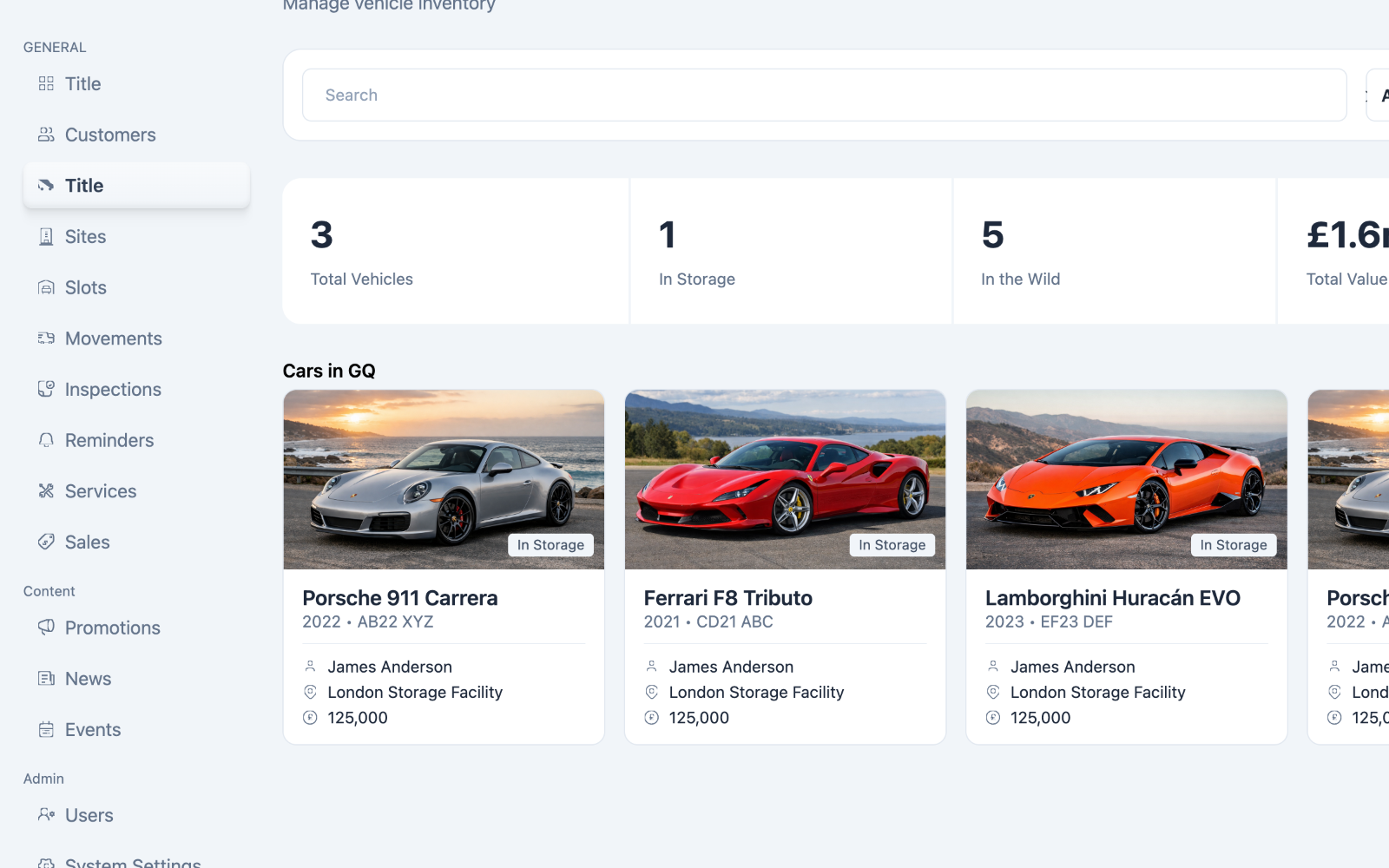Click James Anderson on the Porsche 911 card
Viewport: 1389px width, 868px height.
390,667
